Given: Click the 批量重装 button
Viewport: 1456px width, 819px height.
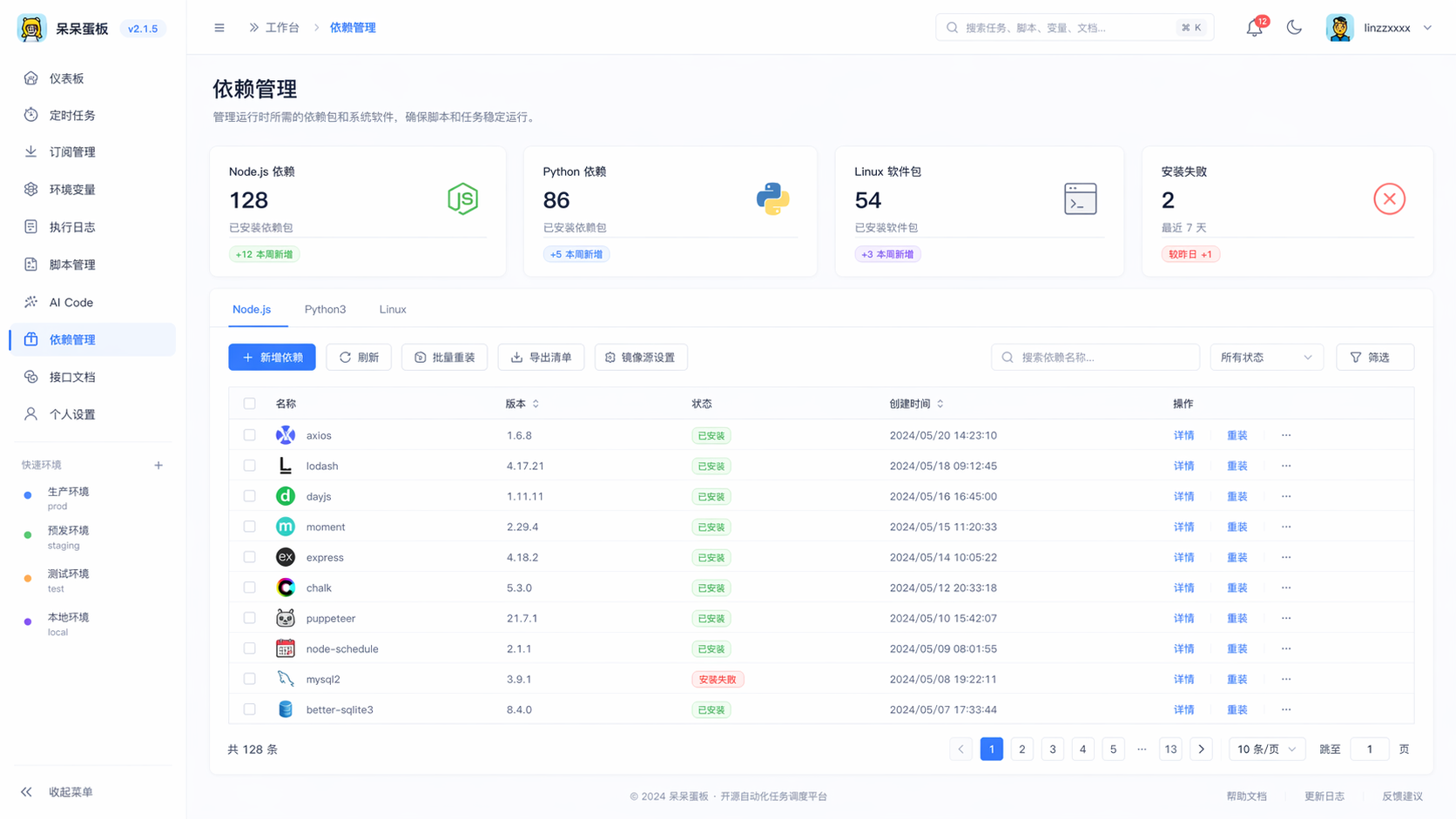Looking at the screenshot, I should point(444,358).
